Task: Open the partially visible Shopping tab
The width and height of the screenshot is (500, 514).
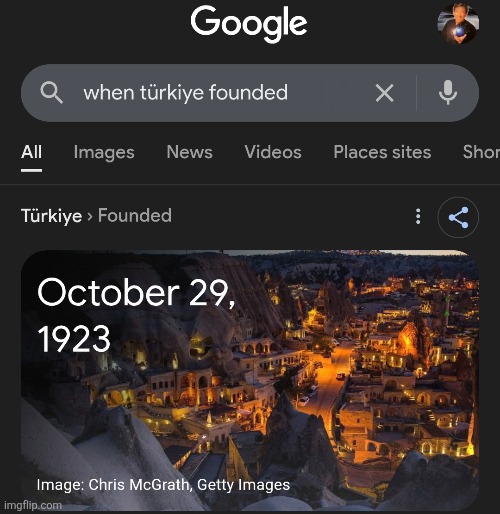Action: coord(481,152)
